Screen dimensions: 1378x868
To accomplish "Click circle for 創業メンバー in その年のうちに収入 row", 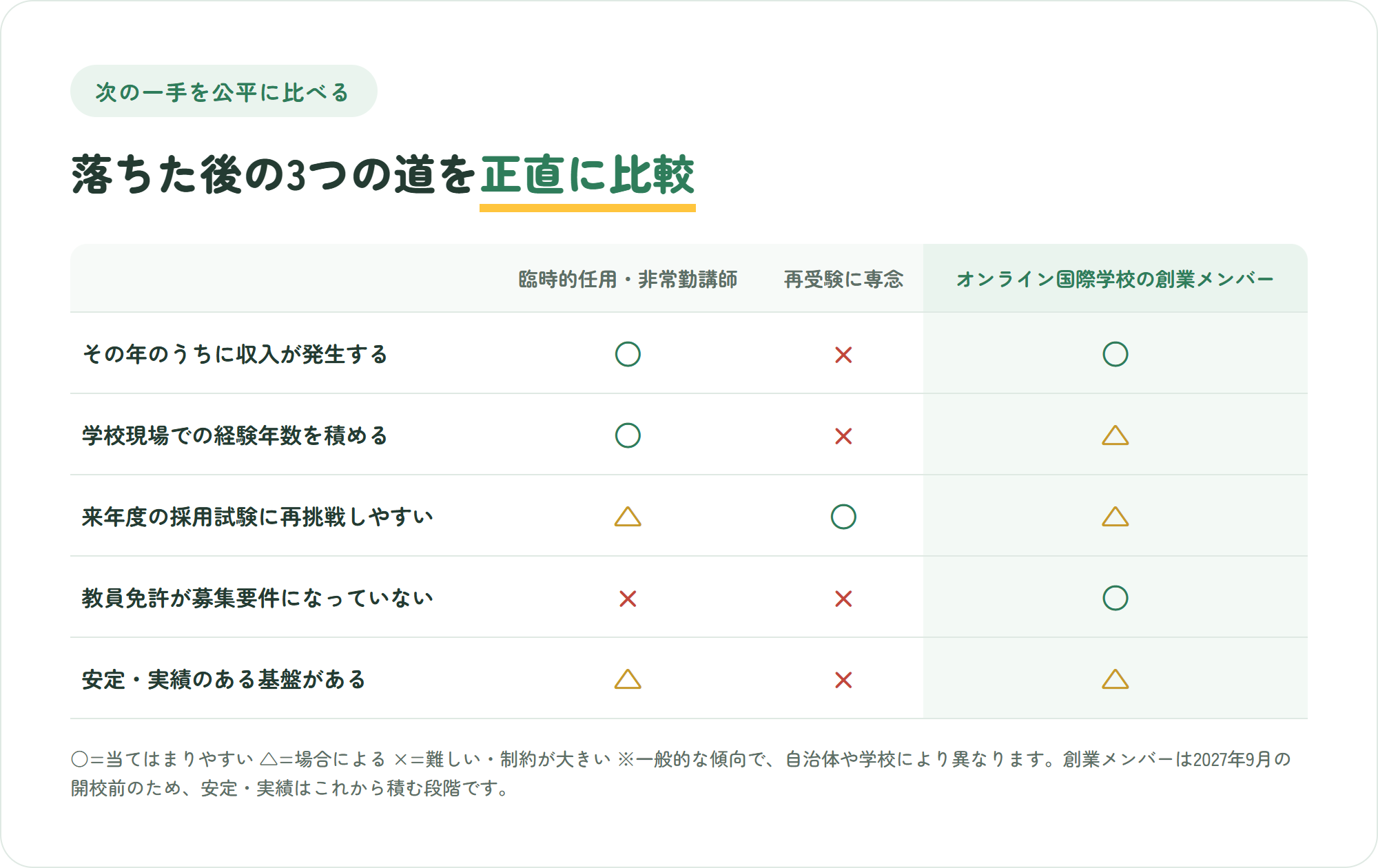I will [x=1115, y=354].
